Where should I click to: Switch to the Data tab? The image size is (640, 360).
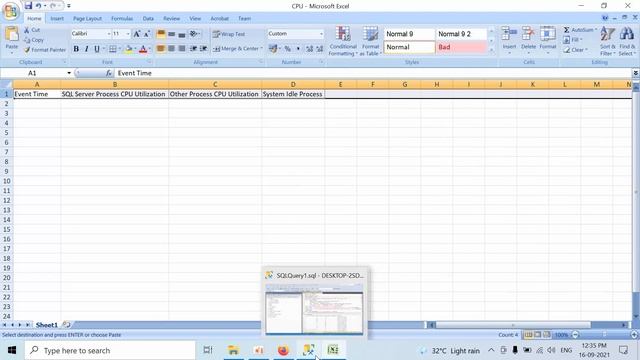148,18
